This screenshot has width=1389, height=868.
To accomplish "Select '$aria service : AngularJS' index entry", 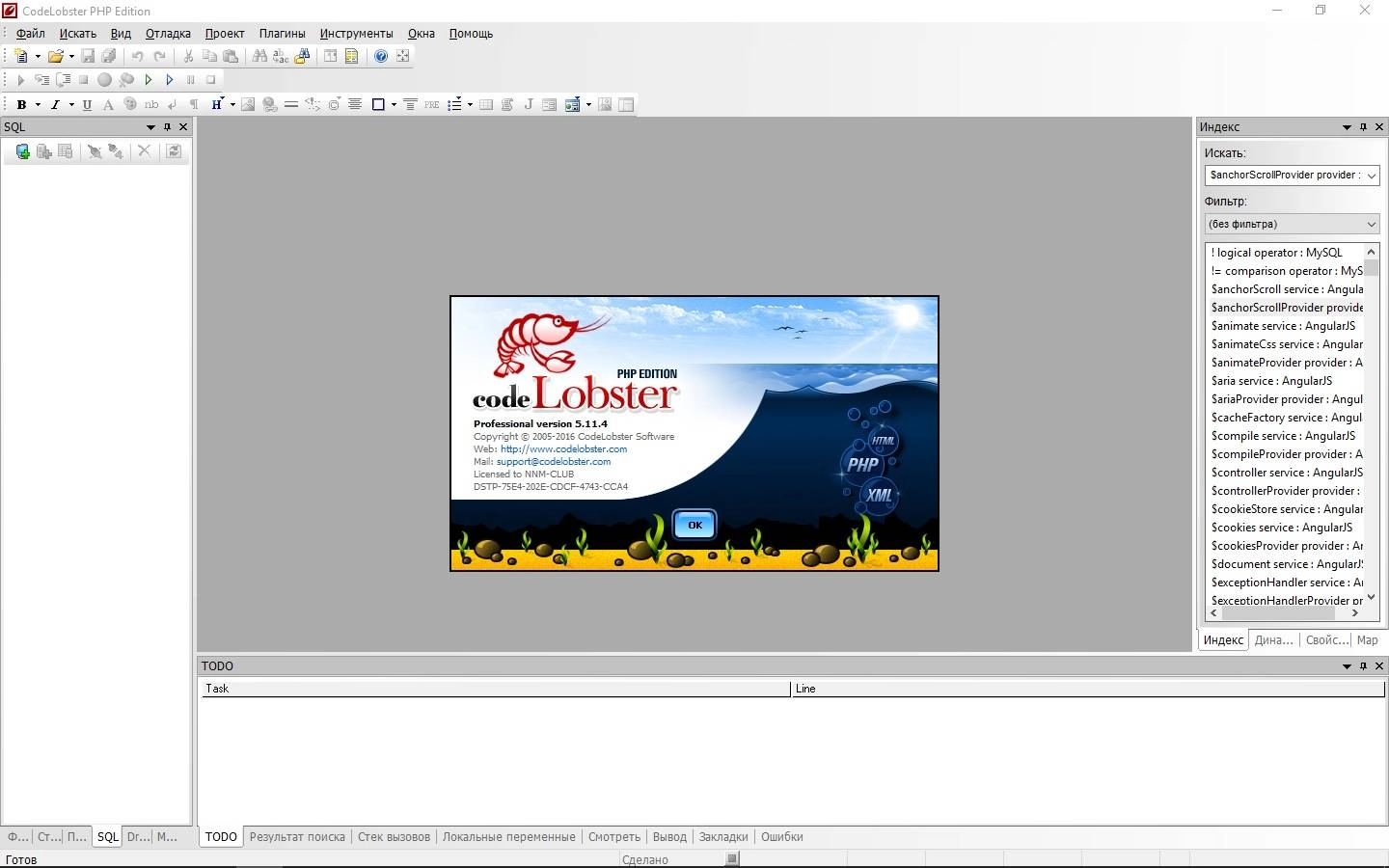I will click(x=1286, y=381).
